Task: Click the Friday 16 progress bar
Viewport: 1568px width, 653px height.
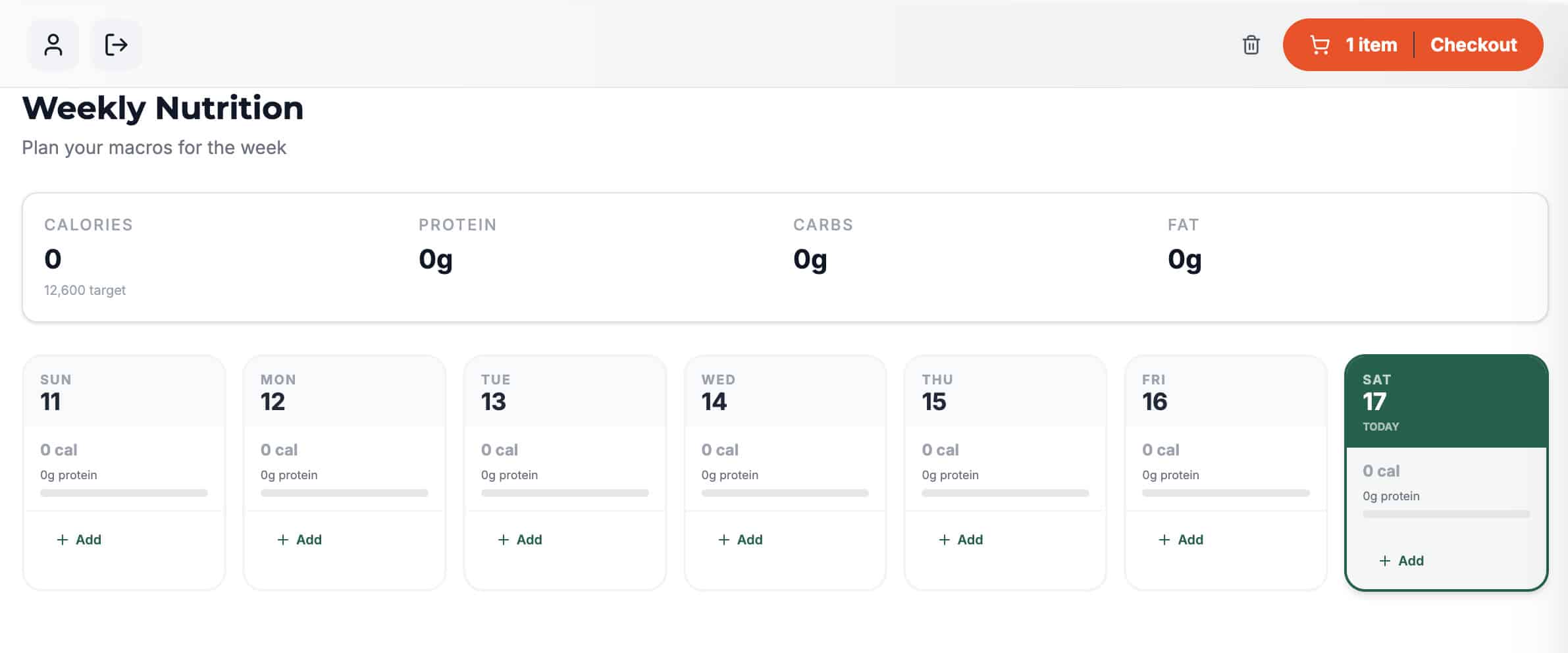Action: coord(1226,493)
